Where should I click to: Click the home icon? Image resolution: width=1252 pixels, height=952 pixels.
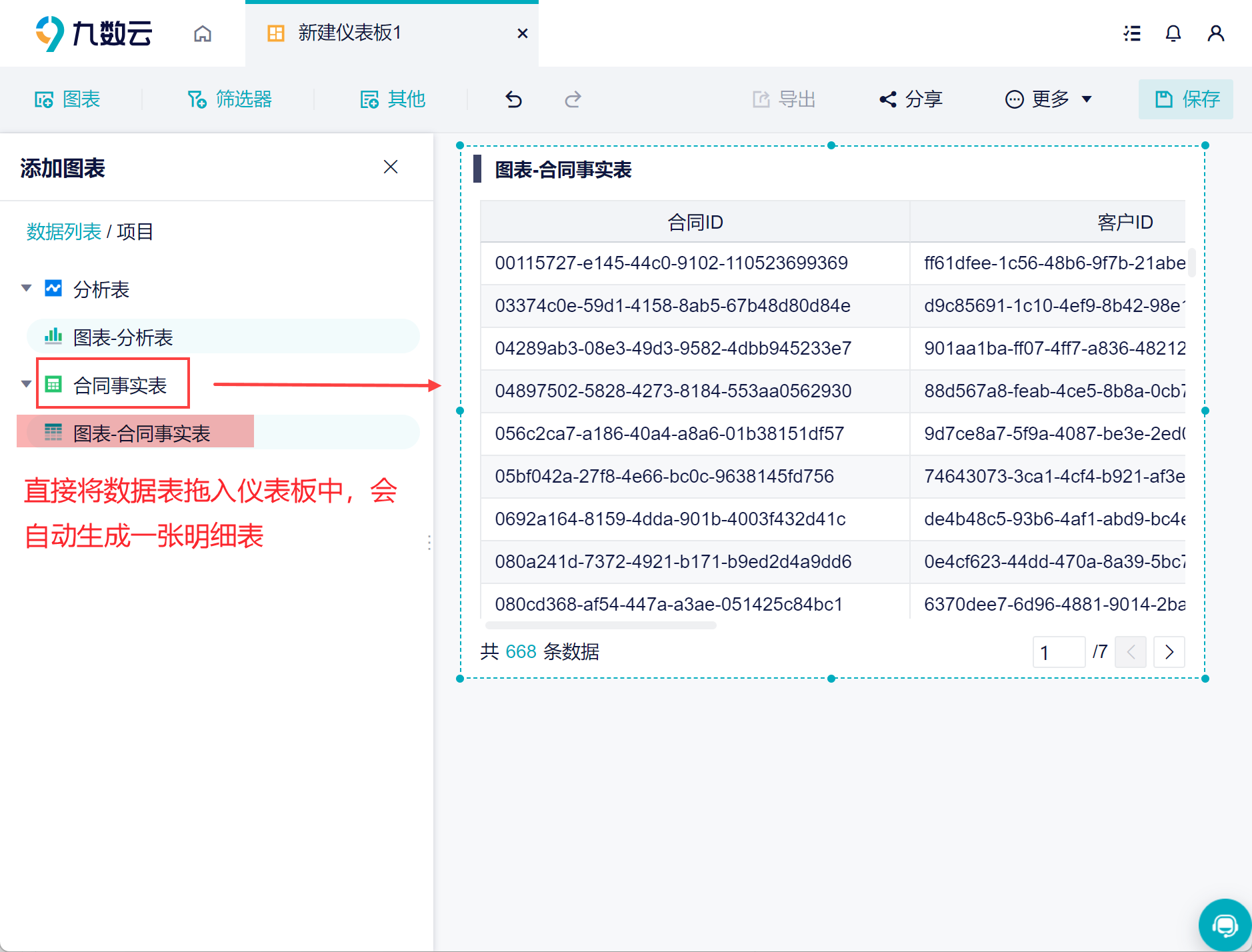pos(203,33)
